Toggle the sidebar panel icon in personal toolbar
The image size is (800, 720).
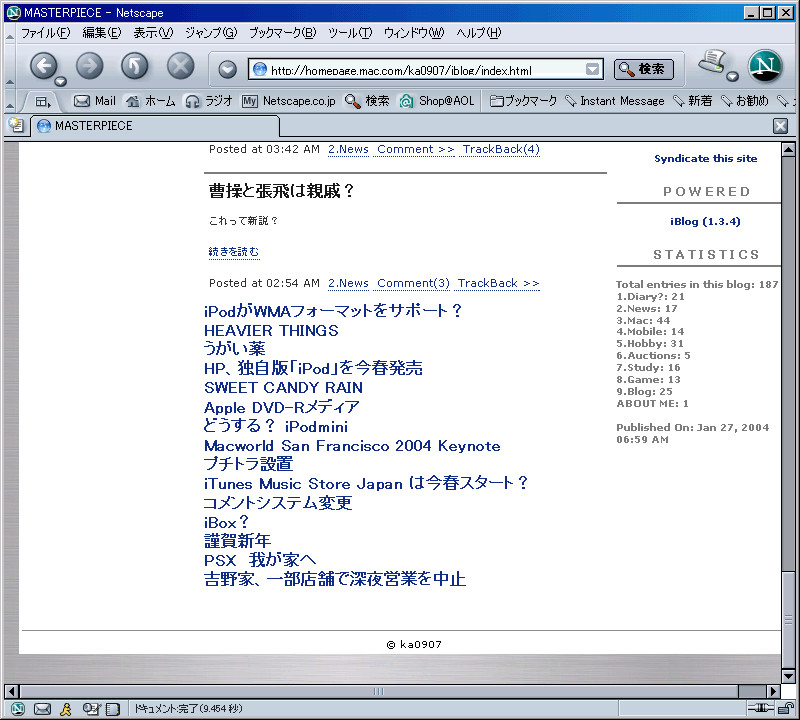(x=43, y=102)
